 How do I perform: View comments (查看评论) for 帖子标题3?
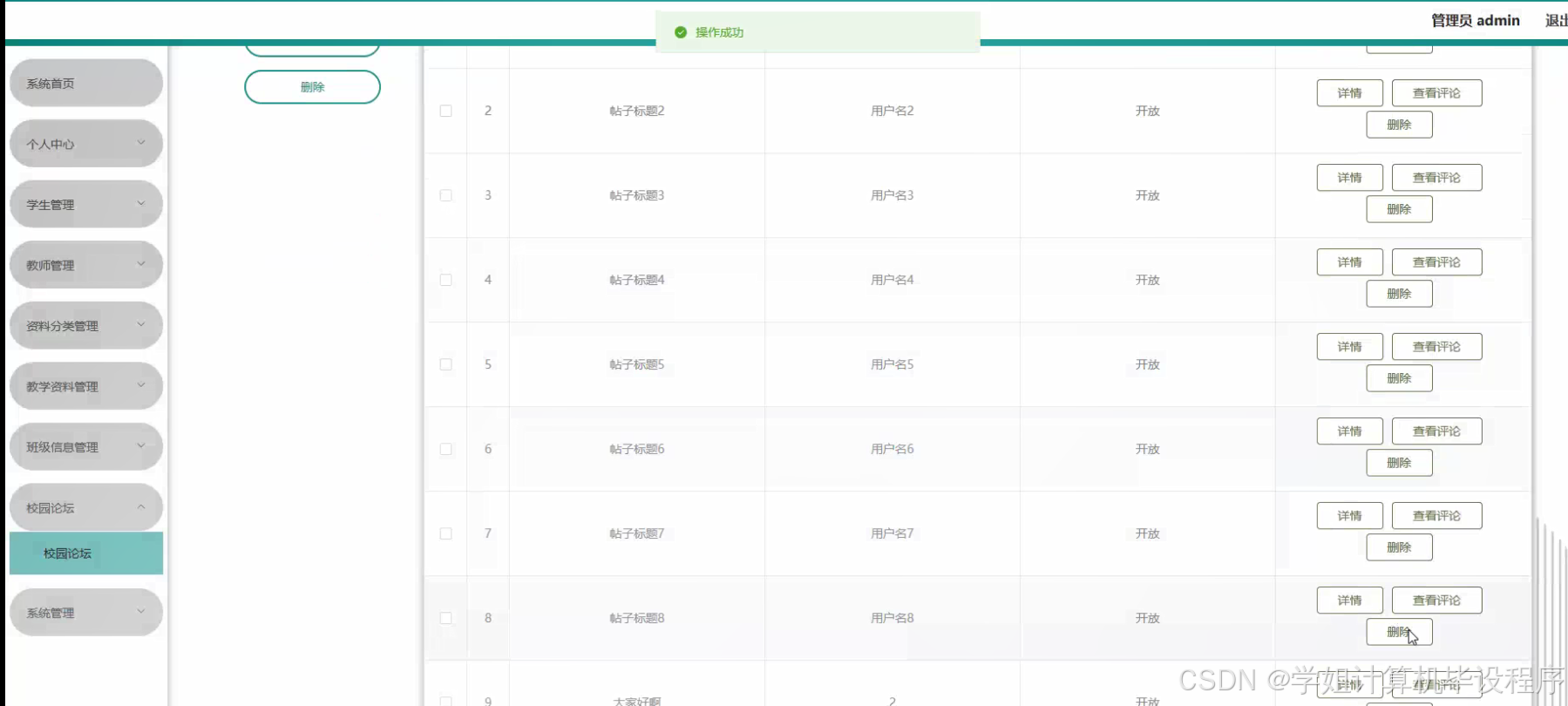point(1436,178)
